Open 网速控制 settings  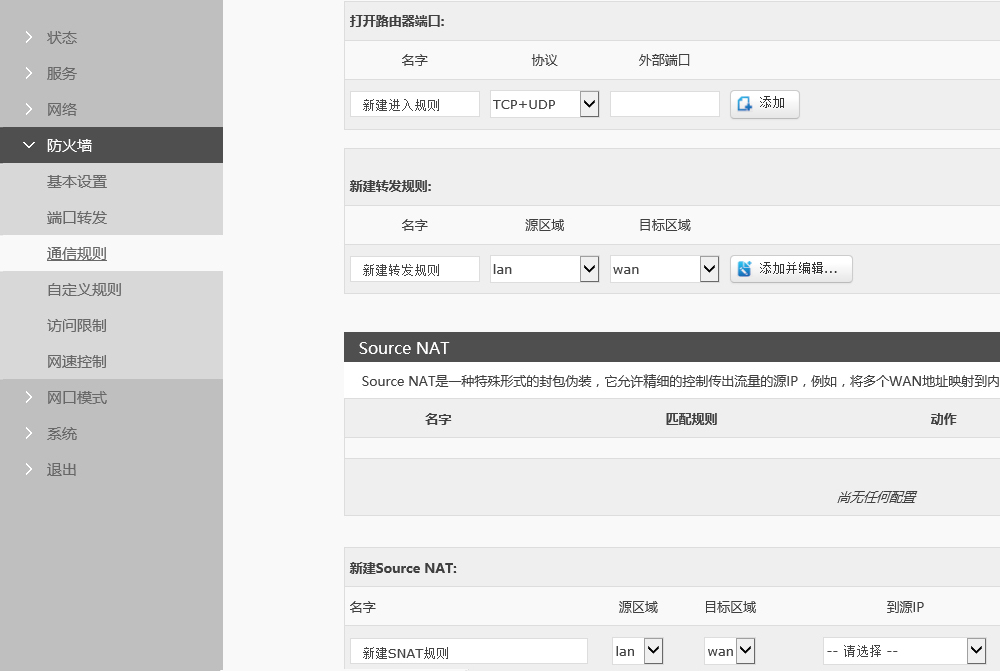click(77, 361)
